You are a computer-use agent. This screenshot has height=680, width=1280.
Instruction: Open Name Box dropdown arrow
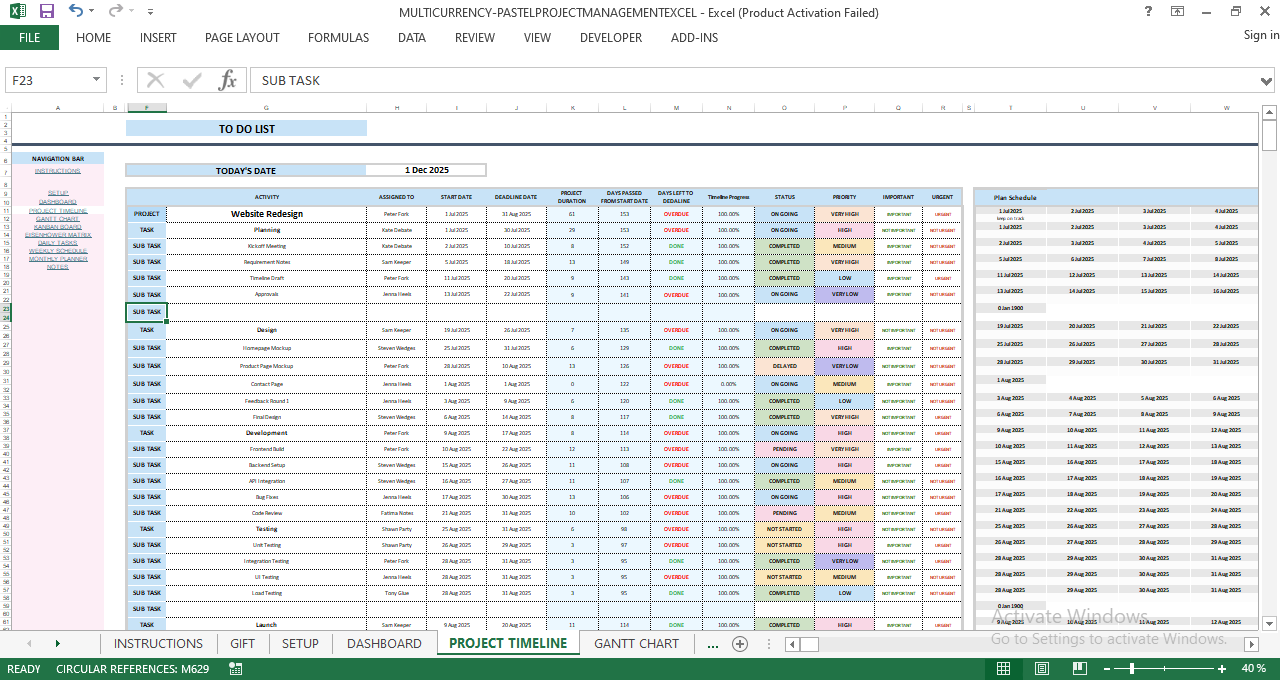coord(97,80)
